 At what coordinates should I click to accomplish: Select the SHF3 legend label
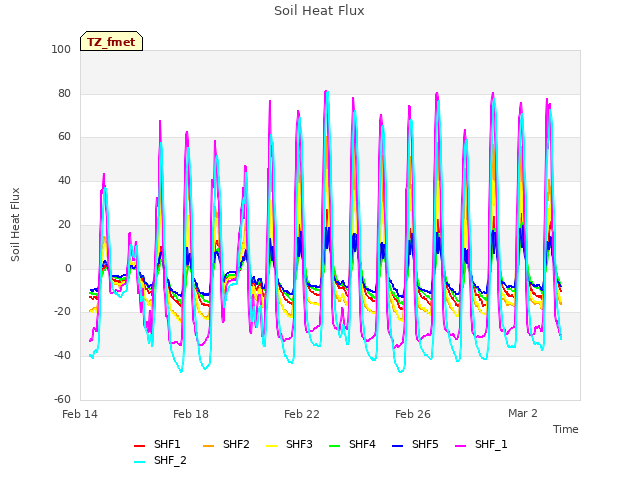299,444
